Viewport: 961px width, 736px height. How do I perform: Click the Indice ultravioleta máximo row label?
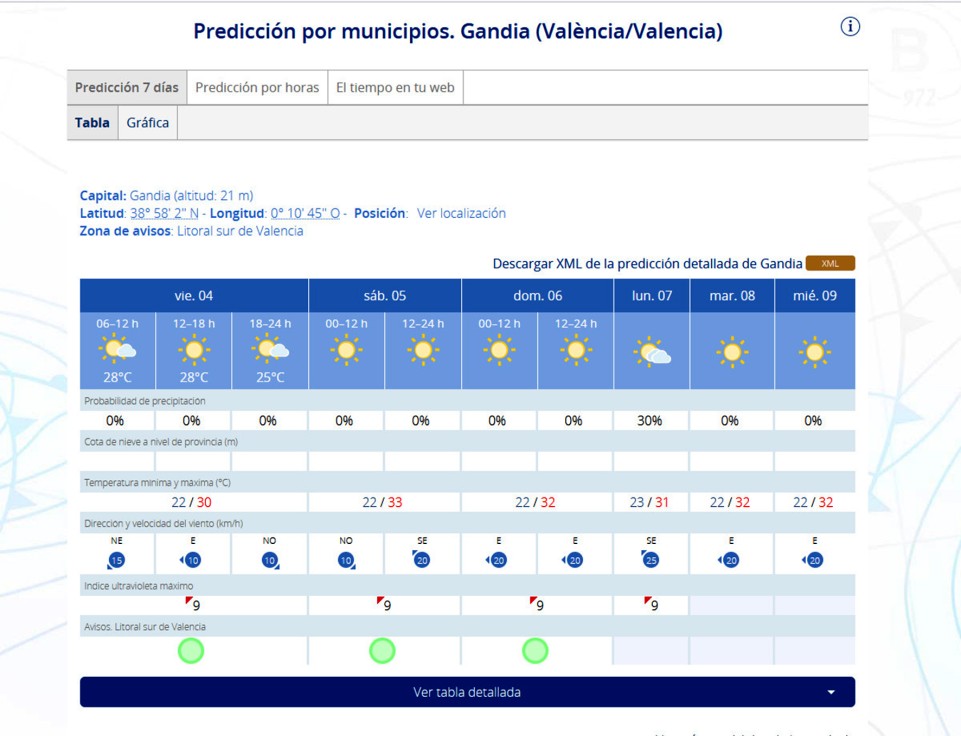point(139,586)
